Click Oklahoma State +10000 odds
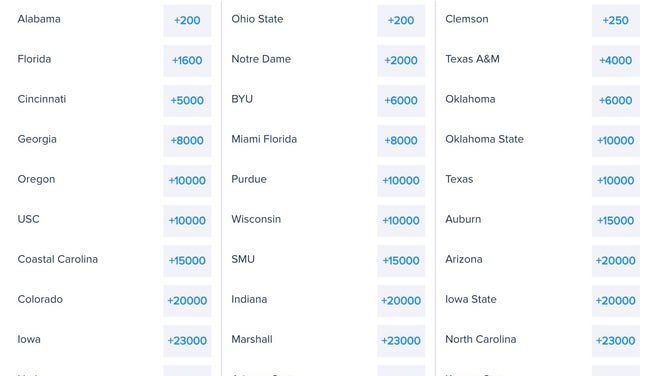Image resolution: width=668 pixels, height=376 pixels. pyautogui.click(x=616, y=141)
